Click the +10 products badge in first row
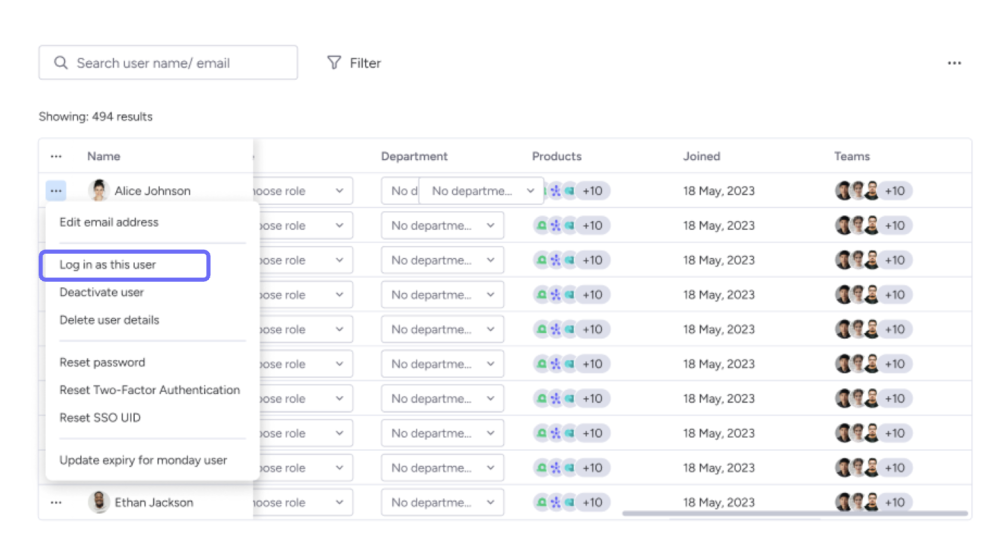This screenshot has width=1000, height=548. click(594, 191)
